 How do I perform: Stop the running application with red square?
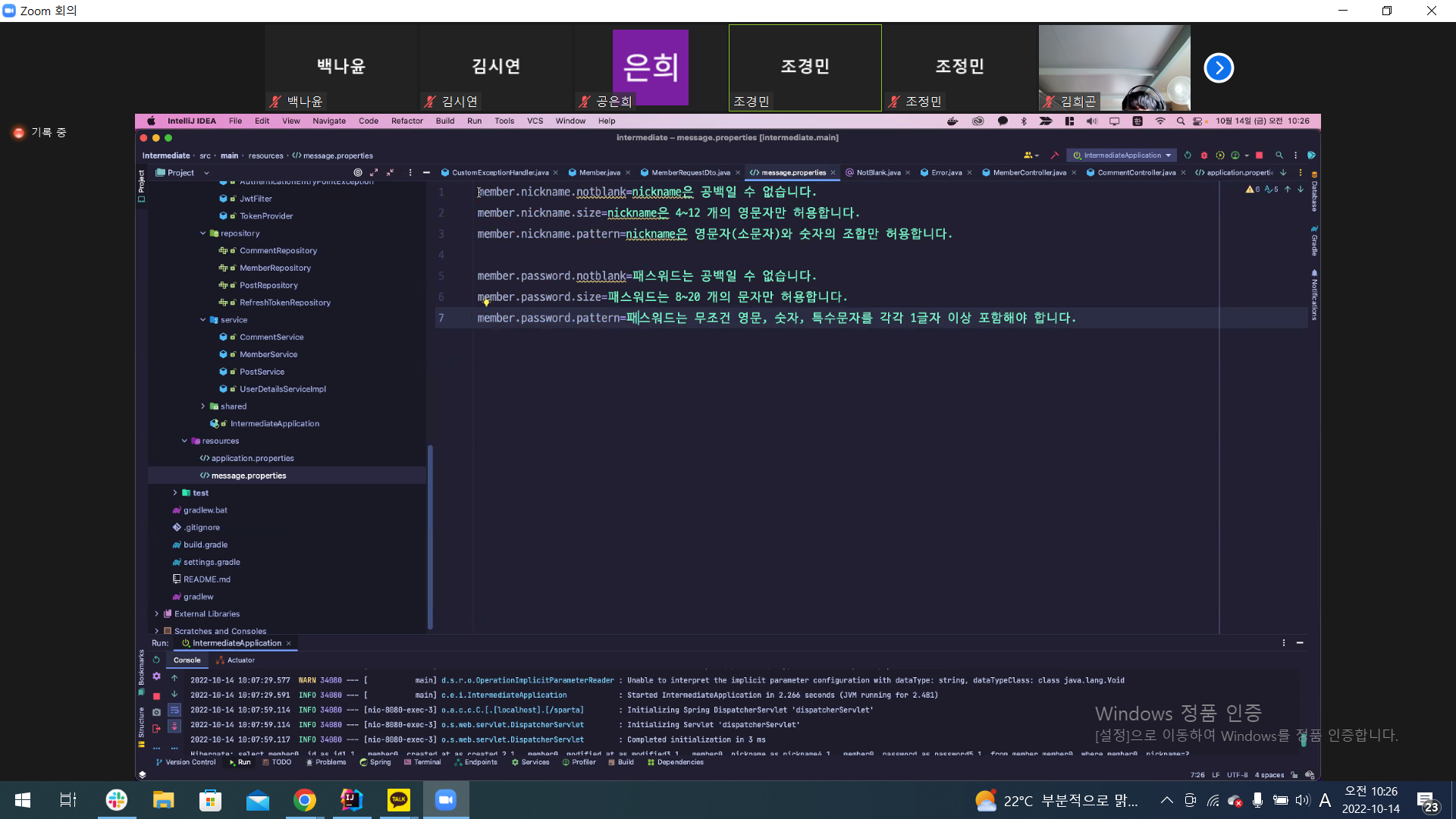1259,155
